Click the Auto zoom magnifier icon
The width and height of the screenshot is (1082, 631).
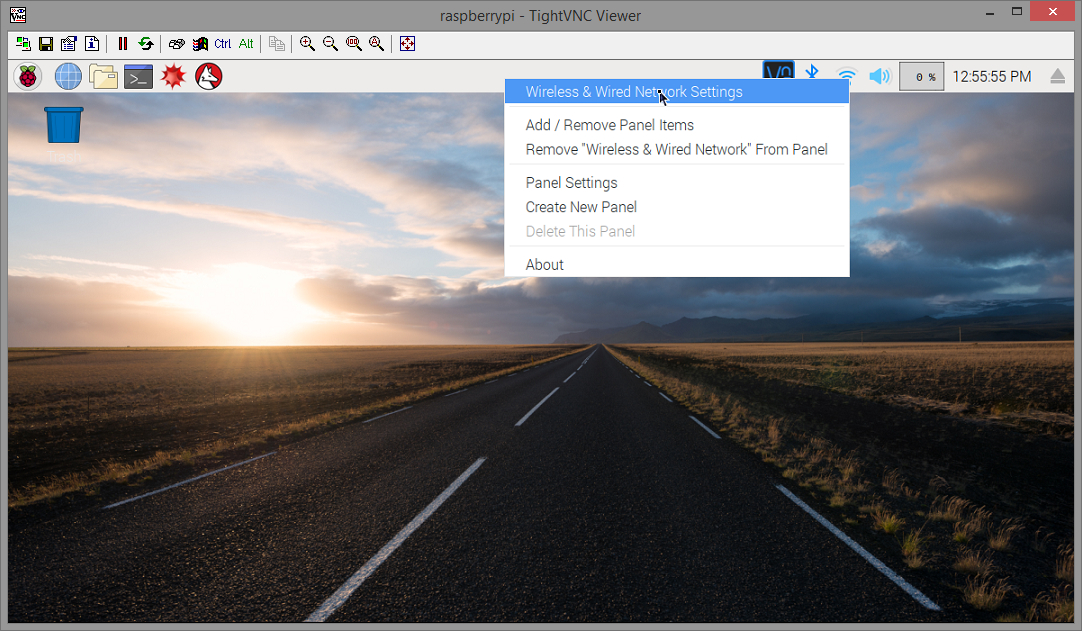(x=377, y=43)
